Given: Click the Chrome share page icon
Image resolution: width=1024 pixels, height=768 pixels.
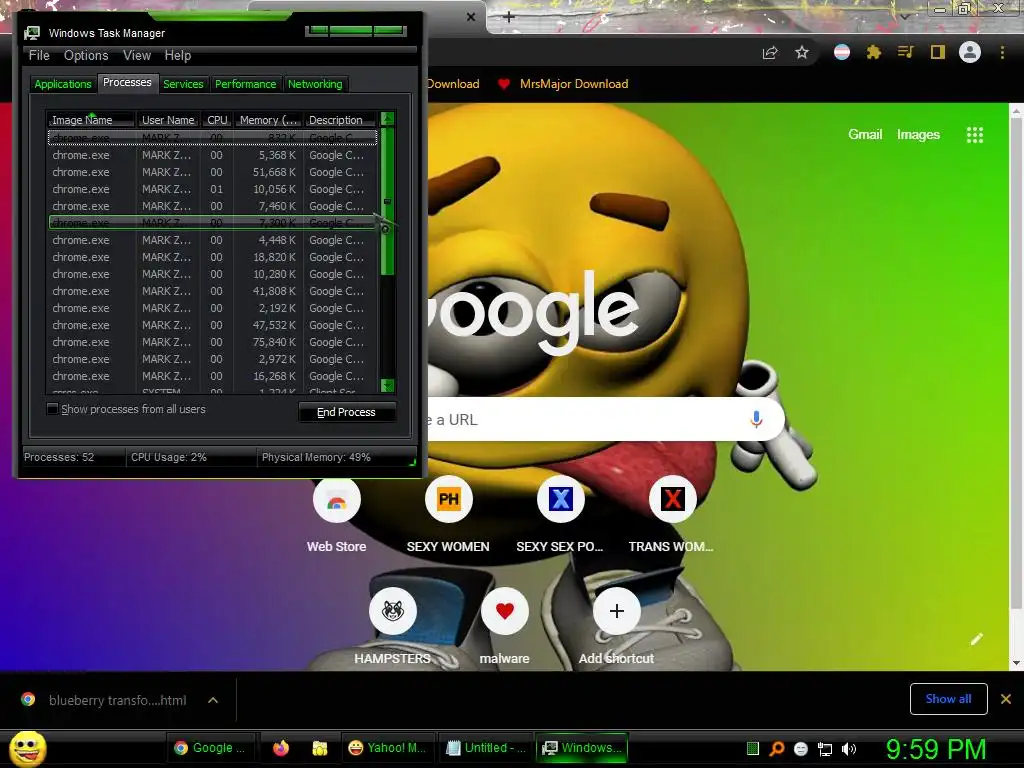Looking at the screenshot, I should pos(770,53).
